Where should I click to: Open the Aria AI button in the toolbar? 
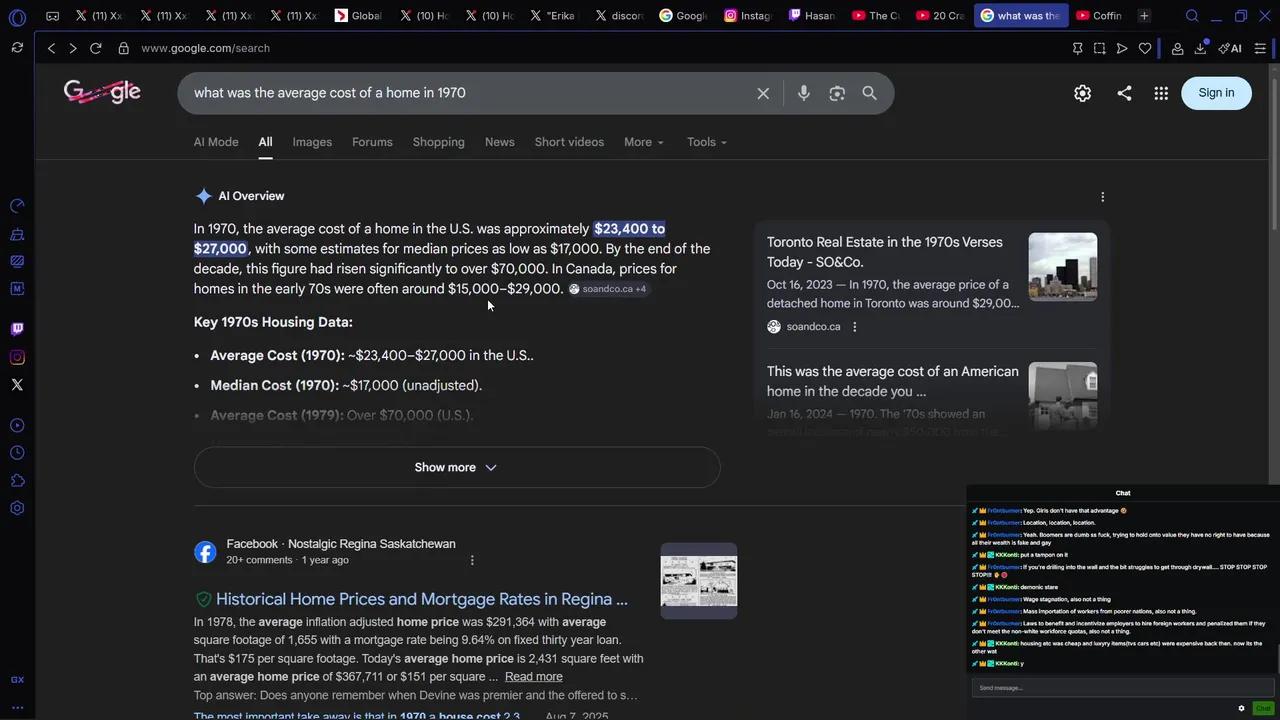tap(1230, 48)
